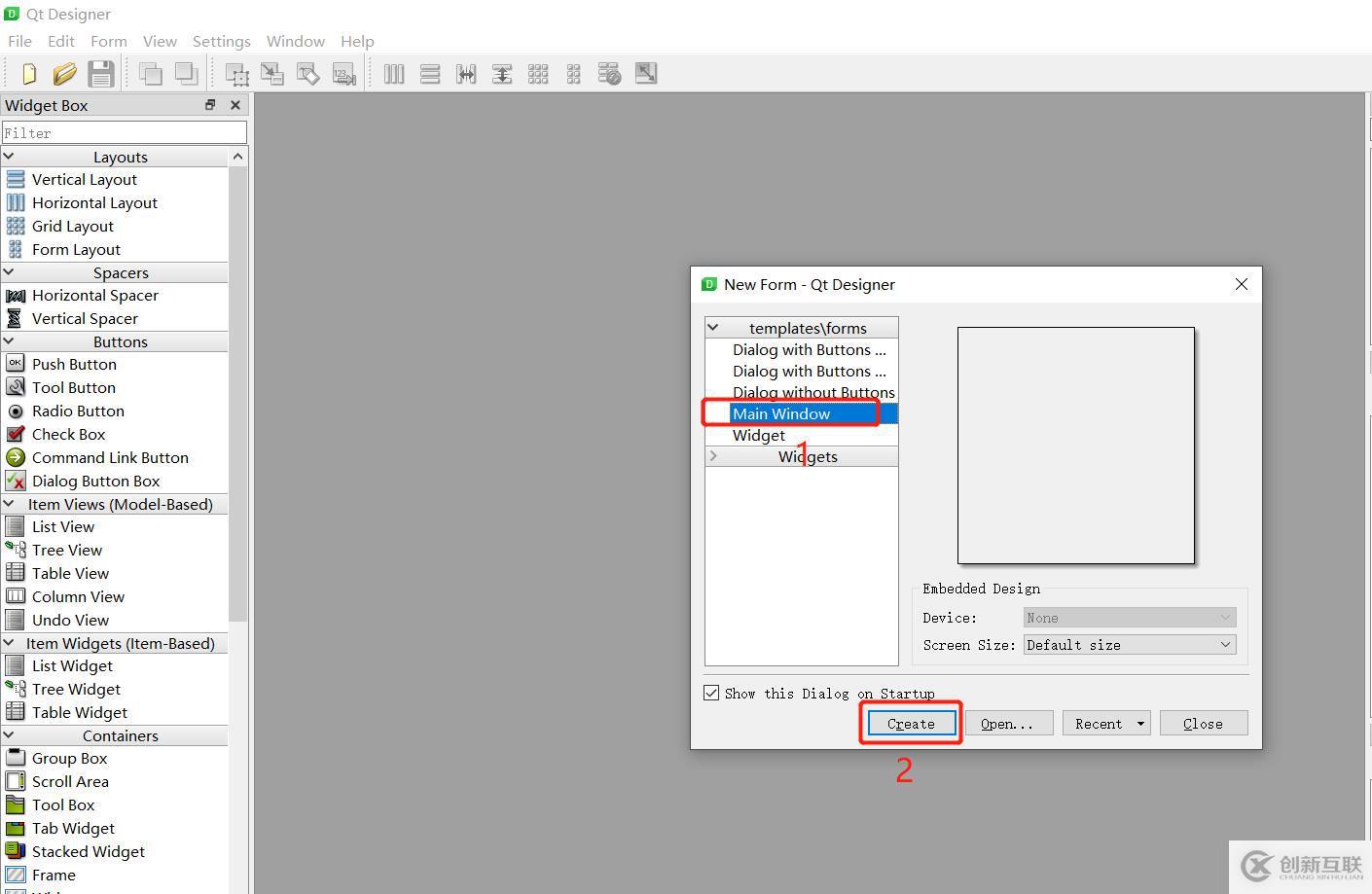Open the Window menu

[x=296, y=41]
